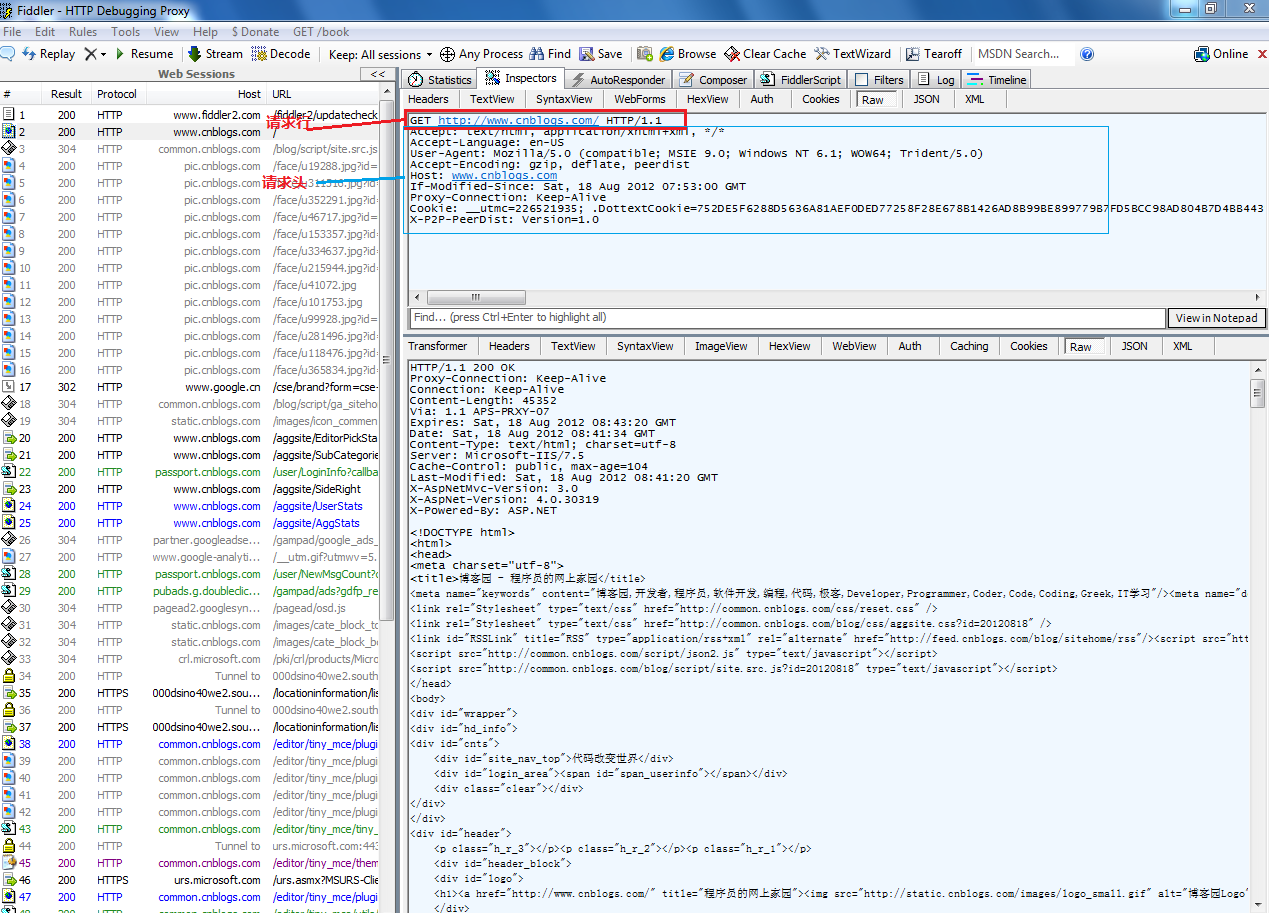The width and height of the screenshot is (1269, 913).
Task: Click the Browse toolbar icon
Action: point(667,54)
